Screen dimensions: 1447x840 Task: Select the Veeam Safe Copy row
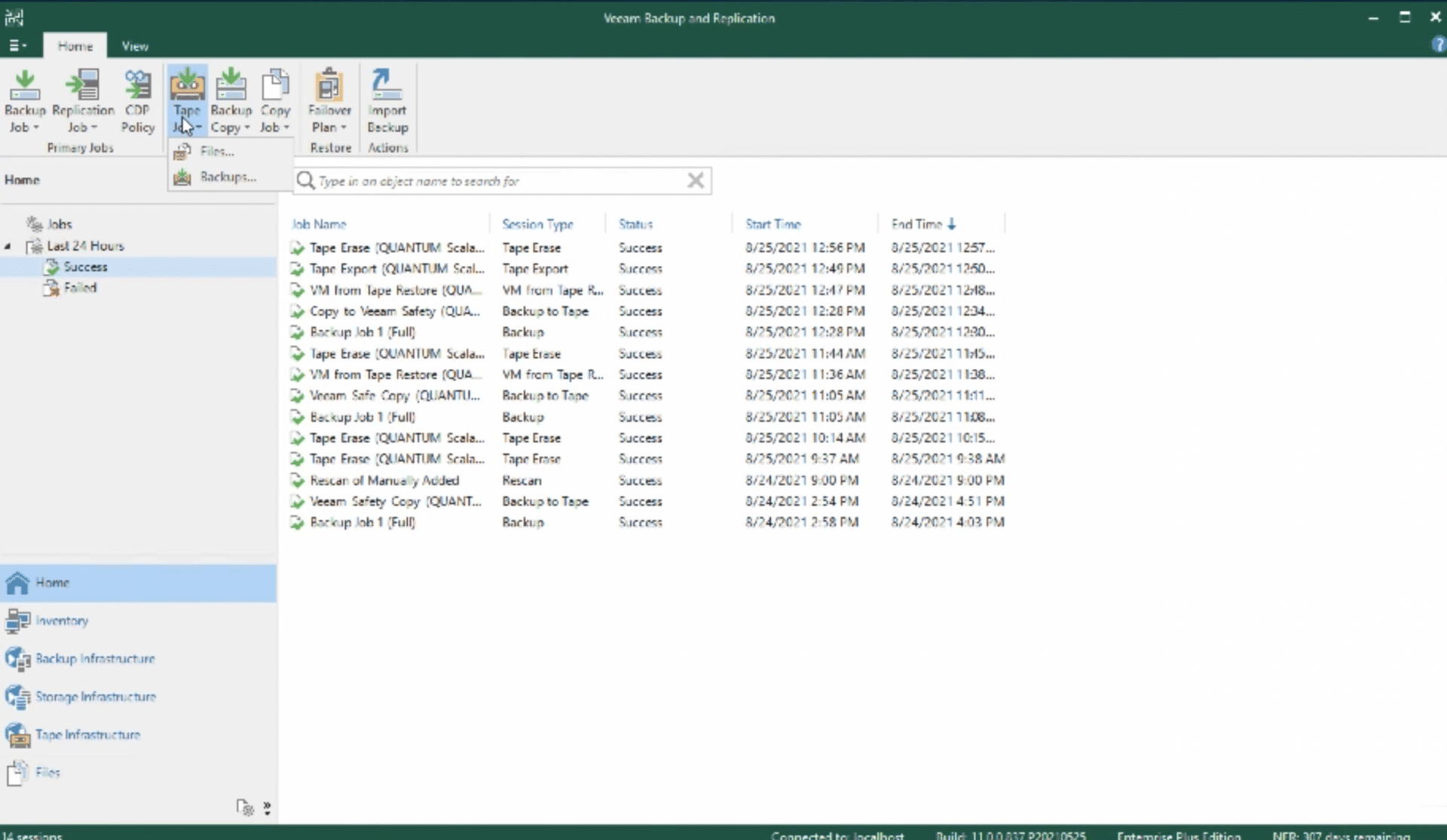click(647, 396)
